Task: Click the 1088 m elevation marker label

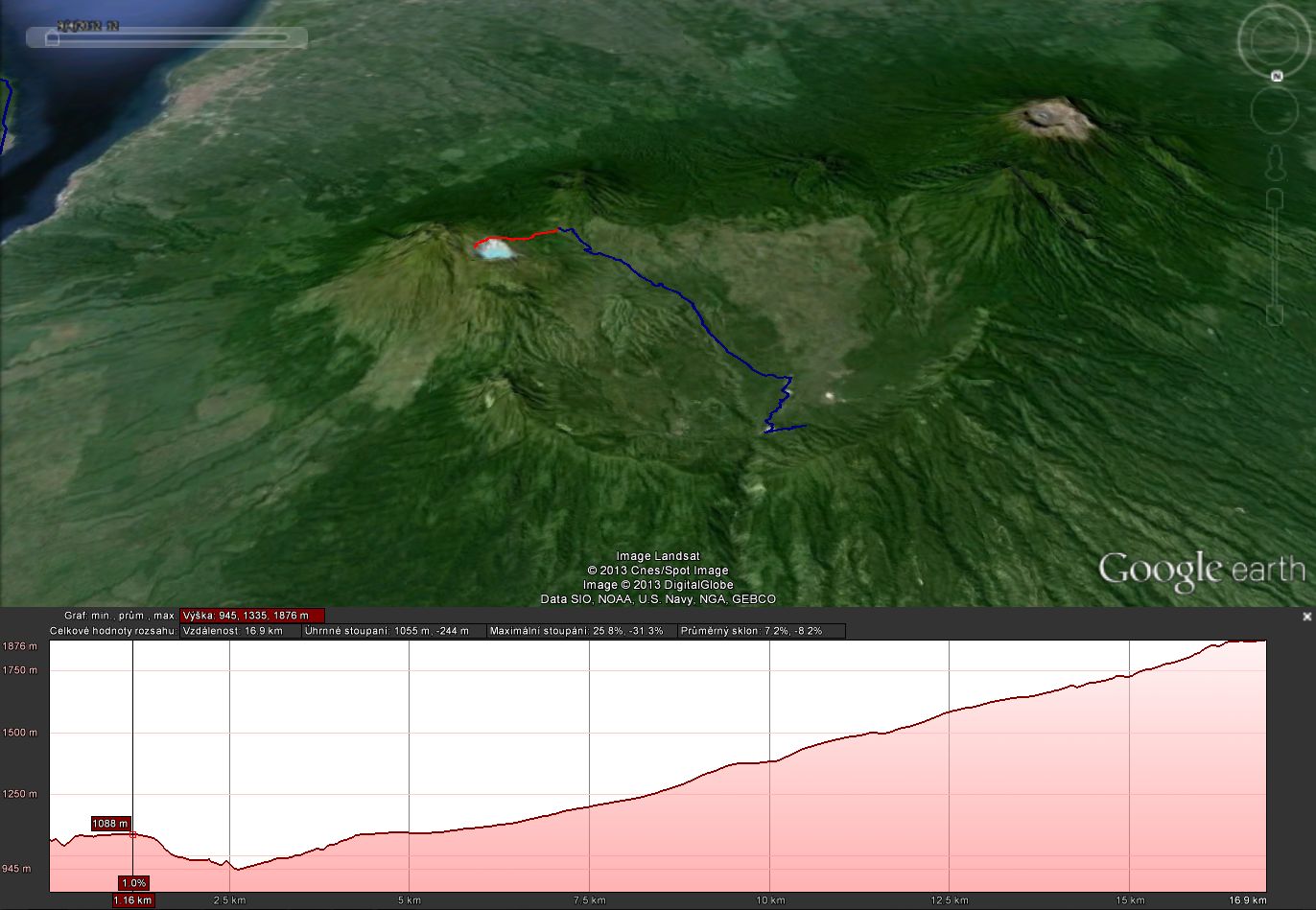Action: (x=110, y=823)
